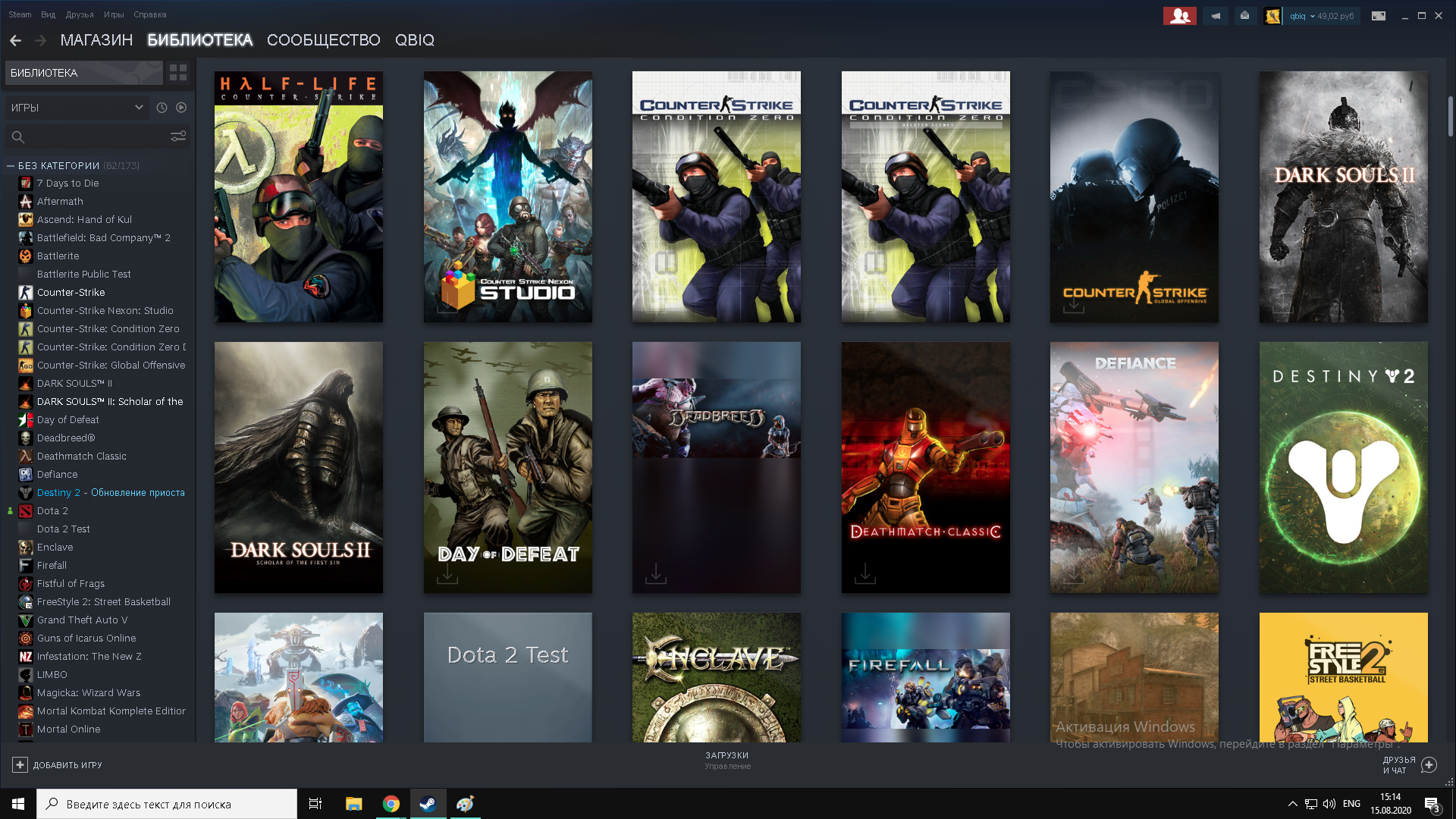Open the Друзья menu

[x=80, y=14]
